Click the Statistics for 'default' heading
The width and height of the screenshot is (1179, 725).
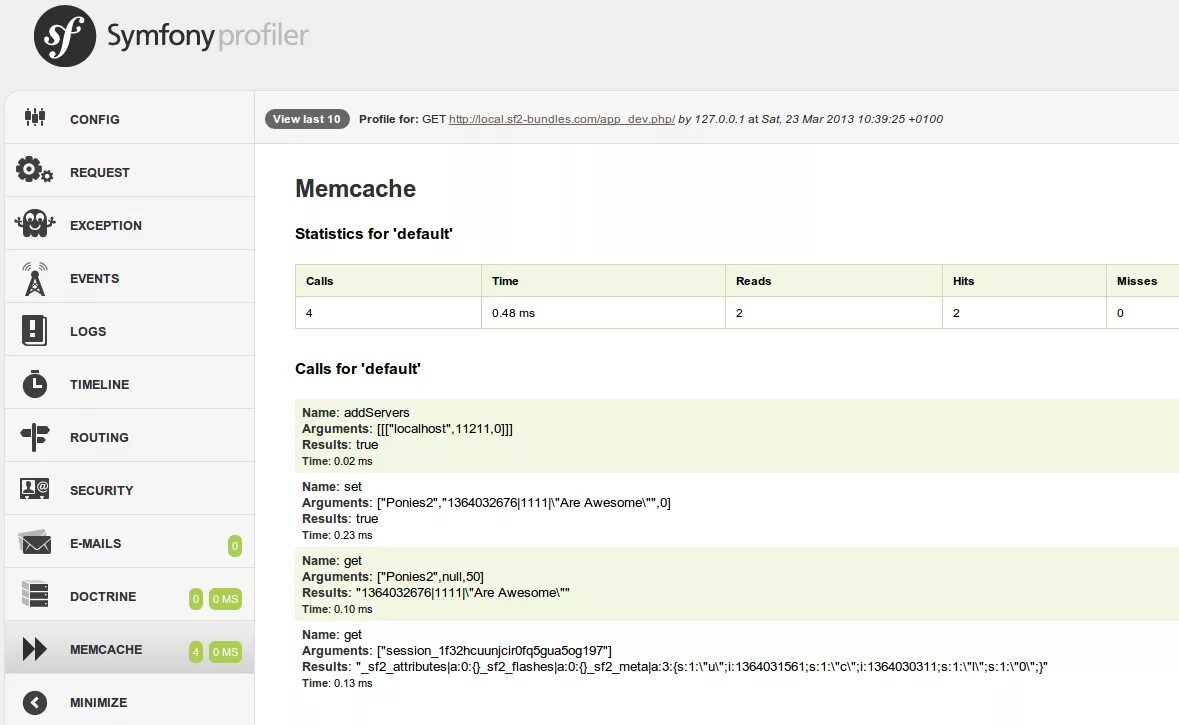click(374, 234)
